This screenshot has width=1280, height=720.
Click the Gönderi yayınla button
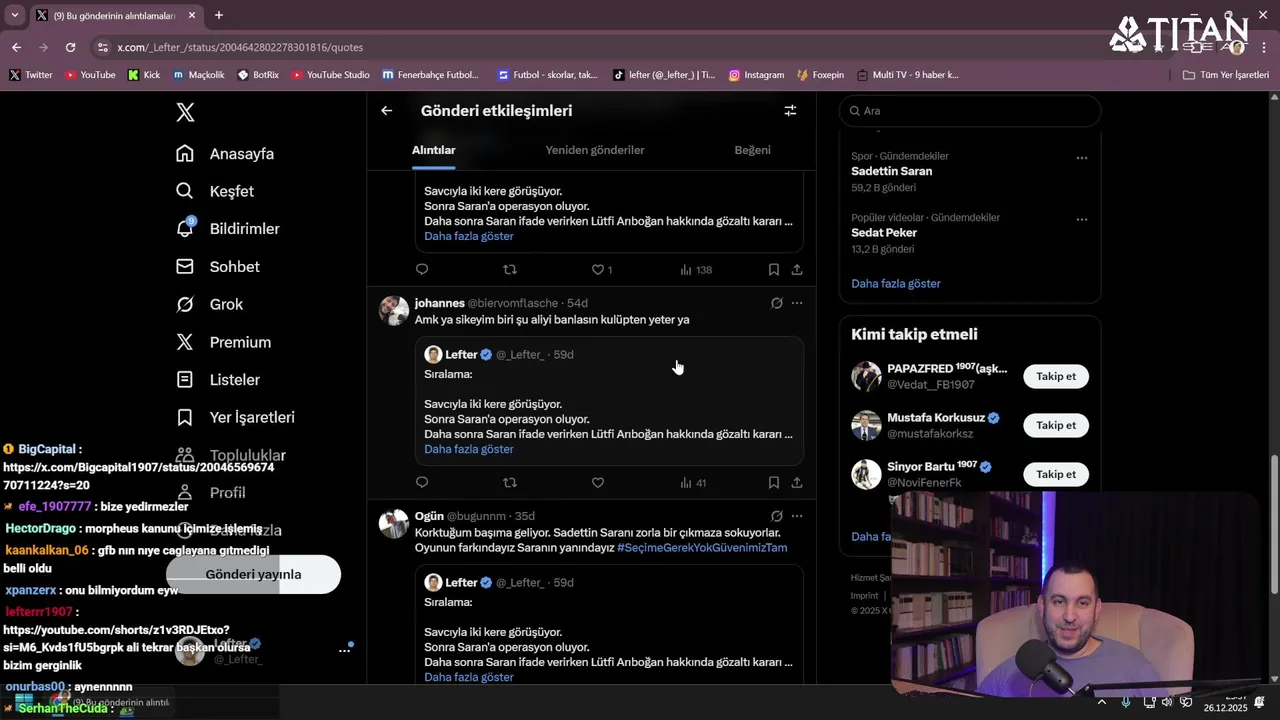253,574
